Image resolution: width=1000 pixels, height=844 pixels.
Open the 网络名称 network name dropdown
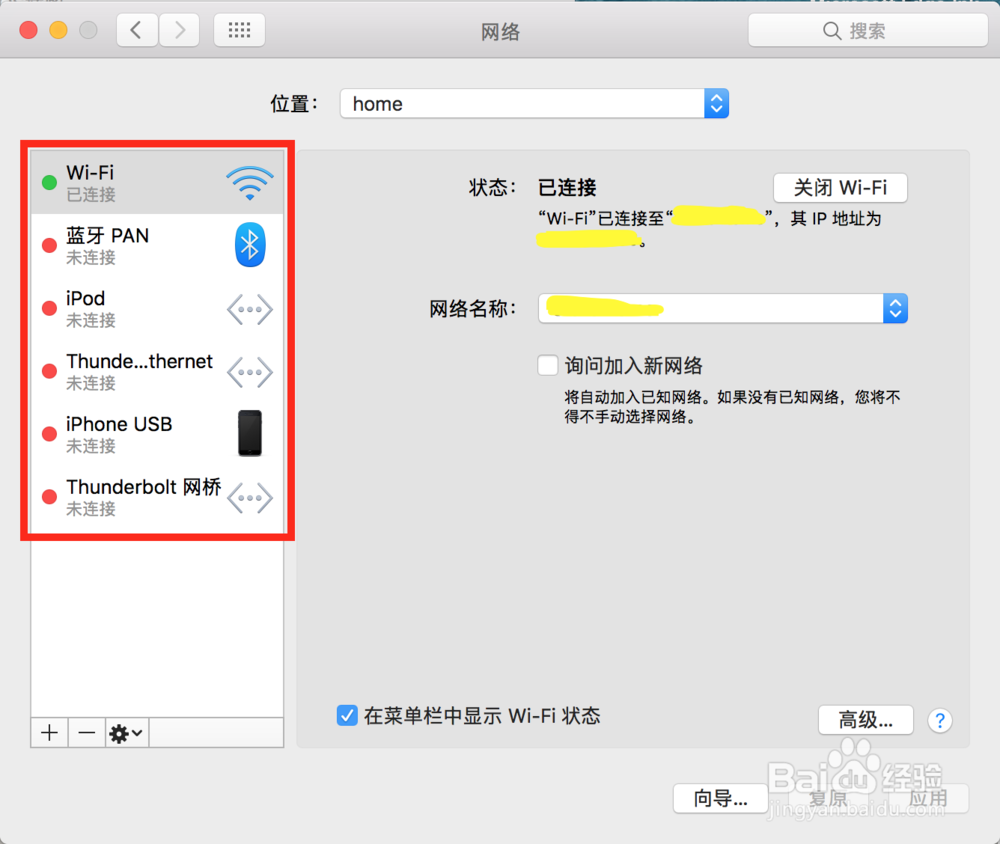(x=723, y=309)
